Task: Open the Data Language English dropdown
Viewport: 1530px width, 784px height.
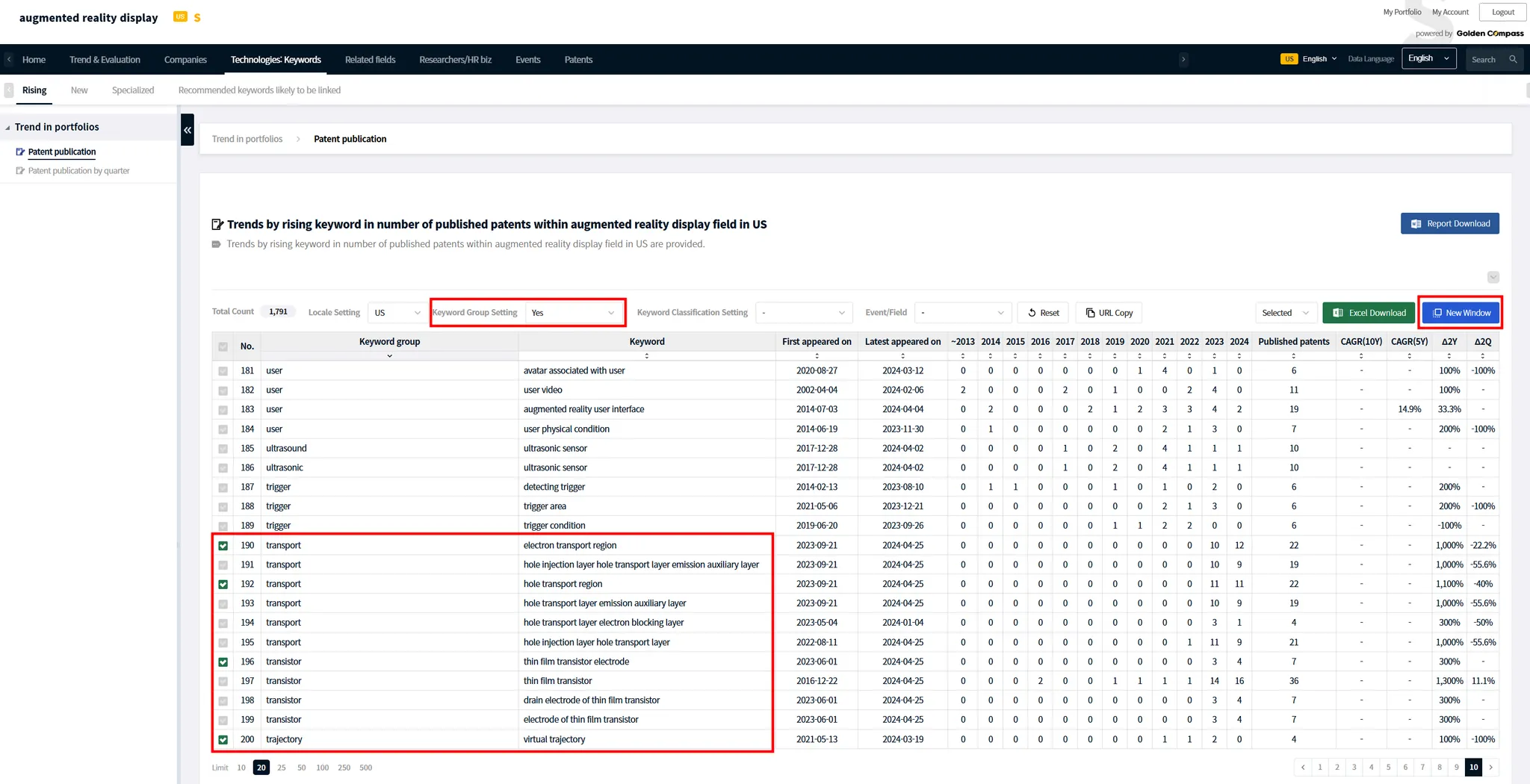Action: [1428, 59]
